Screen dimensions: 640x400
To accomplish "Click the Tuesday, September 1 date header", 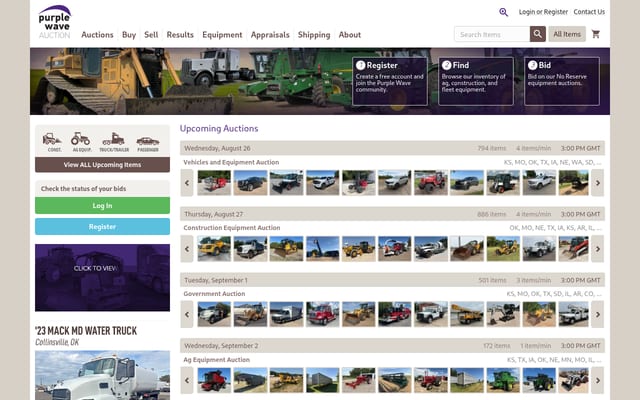I will 392,280.
